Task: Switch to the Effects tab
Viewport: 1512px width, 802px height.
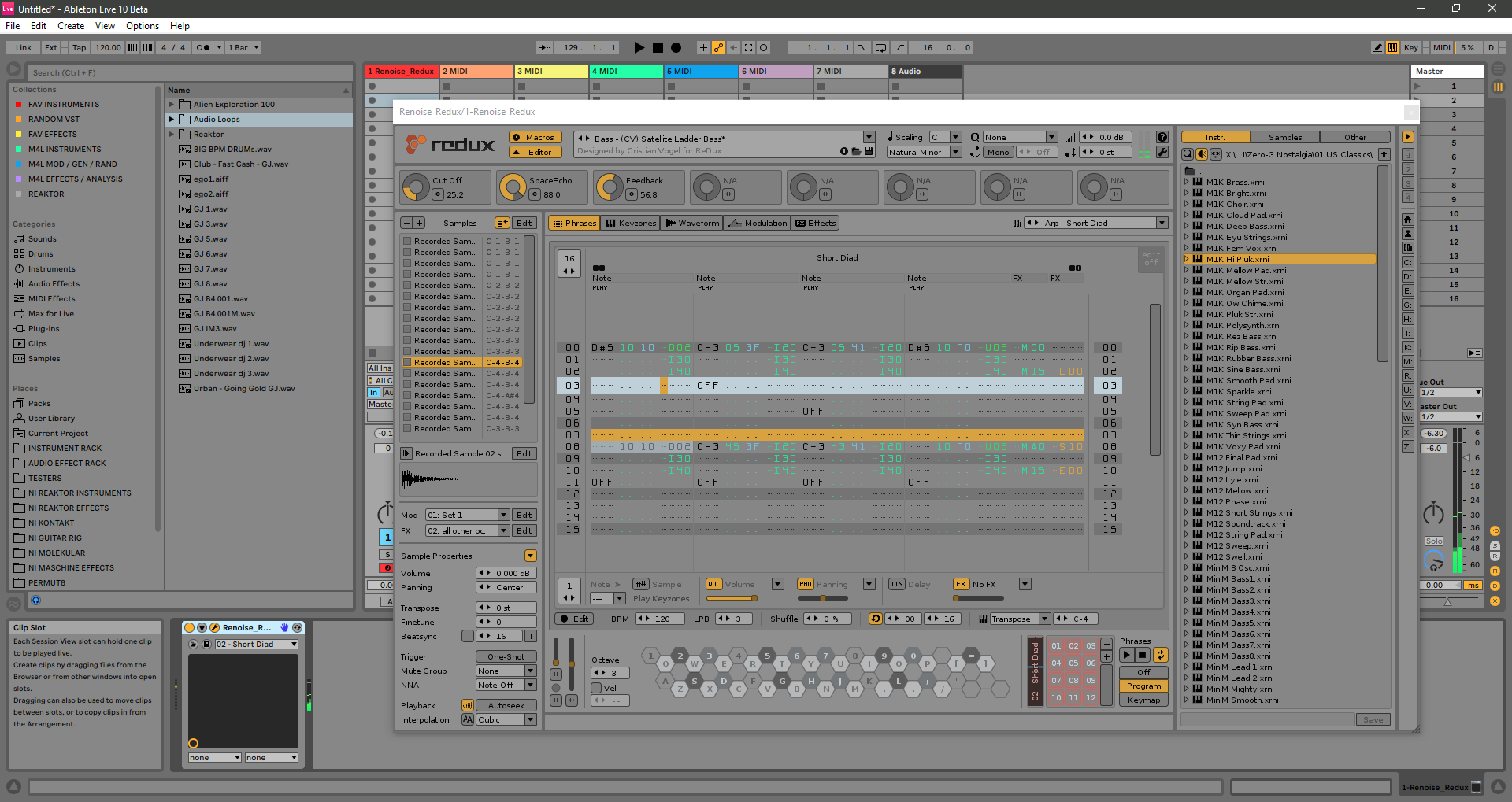Action: click(816, 223)
